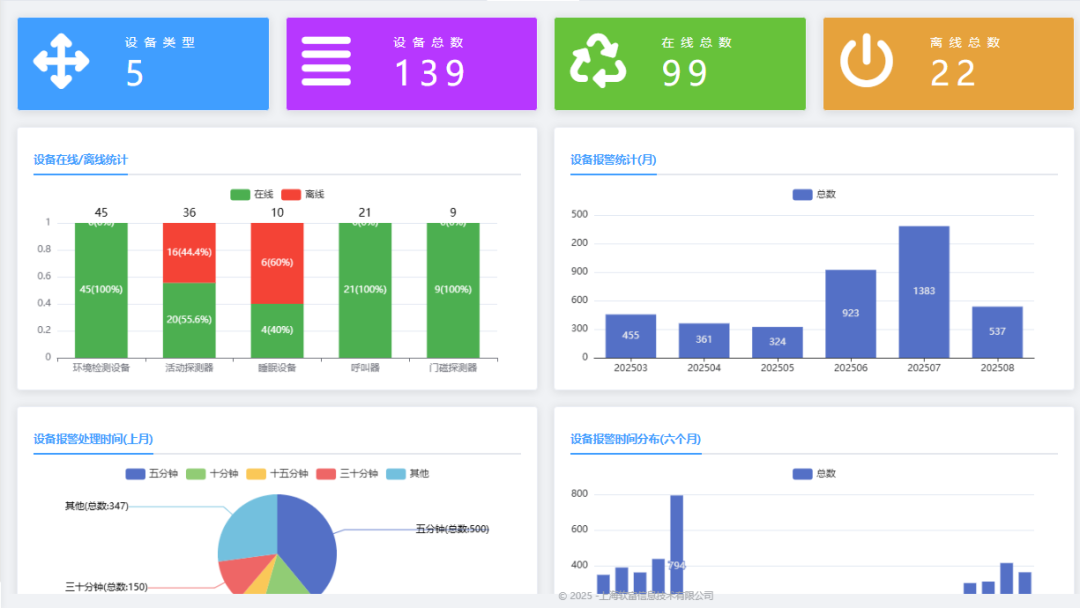1080x608 pixels.
Task: Toggle the 十五分钟 legend item
Action: pos(277,474)
